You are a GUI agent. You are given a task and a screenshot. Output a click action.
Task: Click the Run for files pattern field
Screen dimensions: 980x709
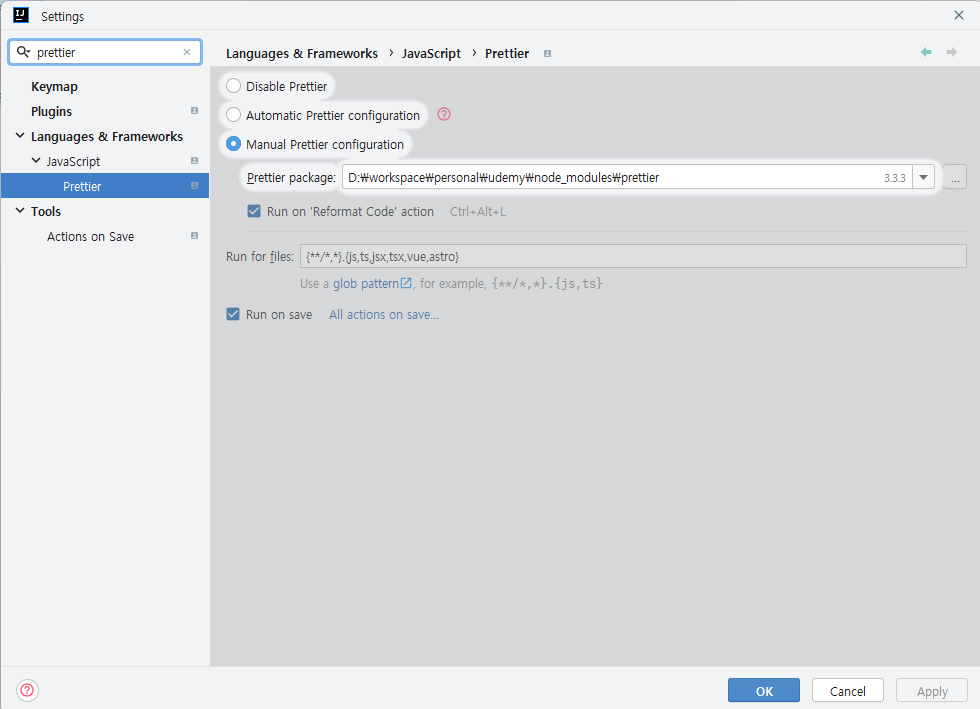[x=633, y=256]
